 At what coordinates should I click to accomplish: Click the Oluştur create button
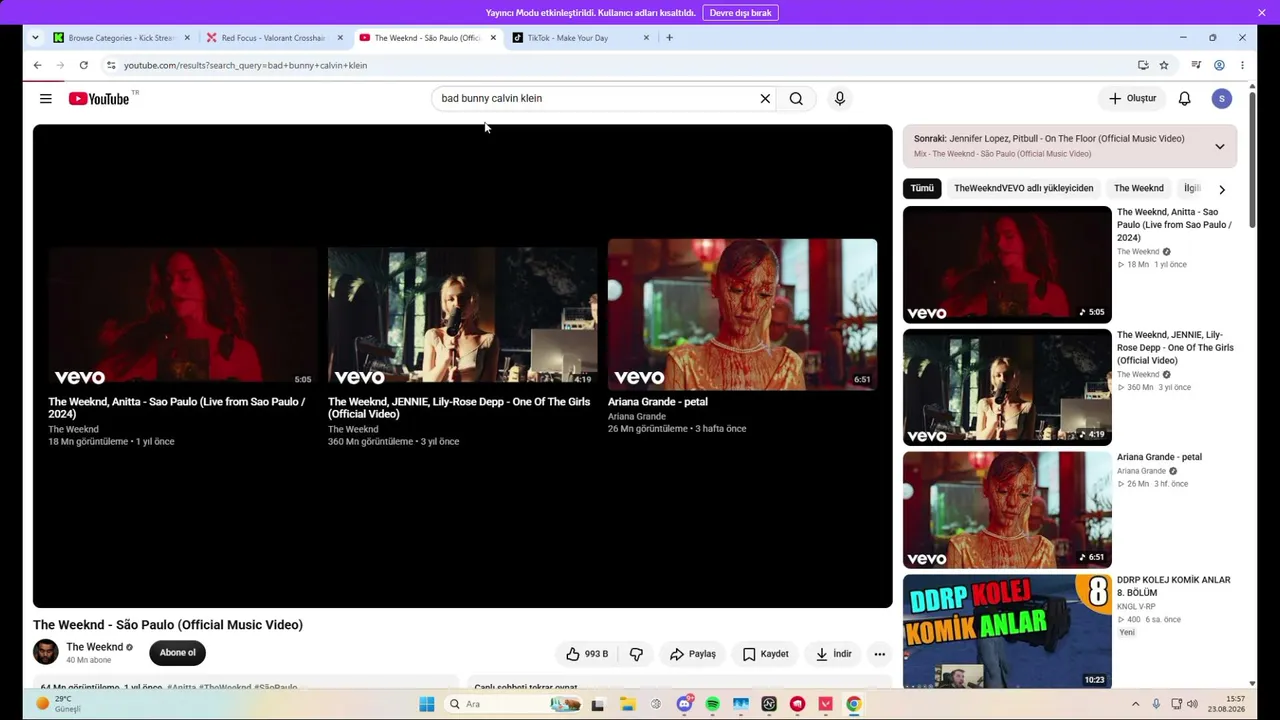pos(1132,98)
